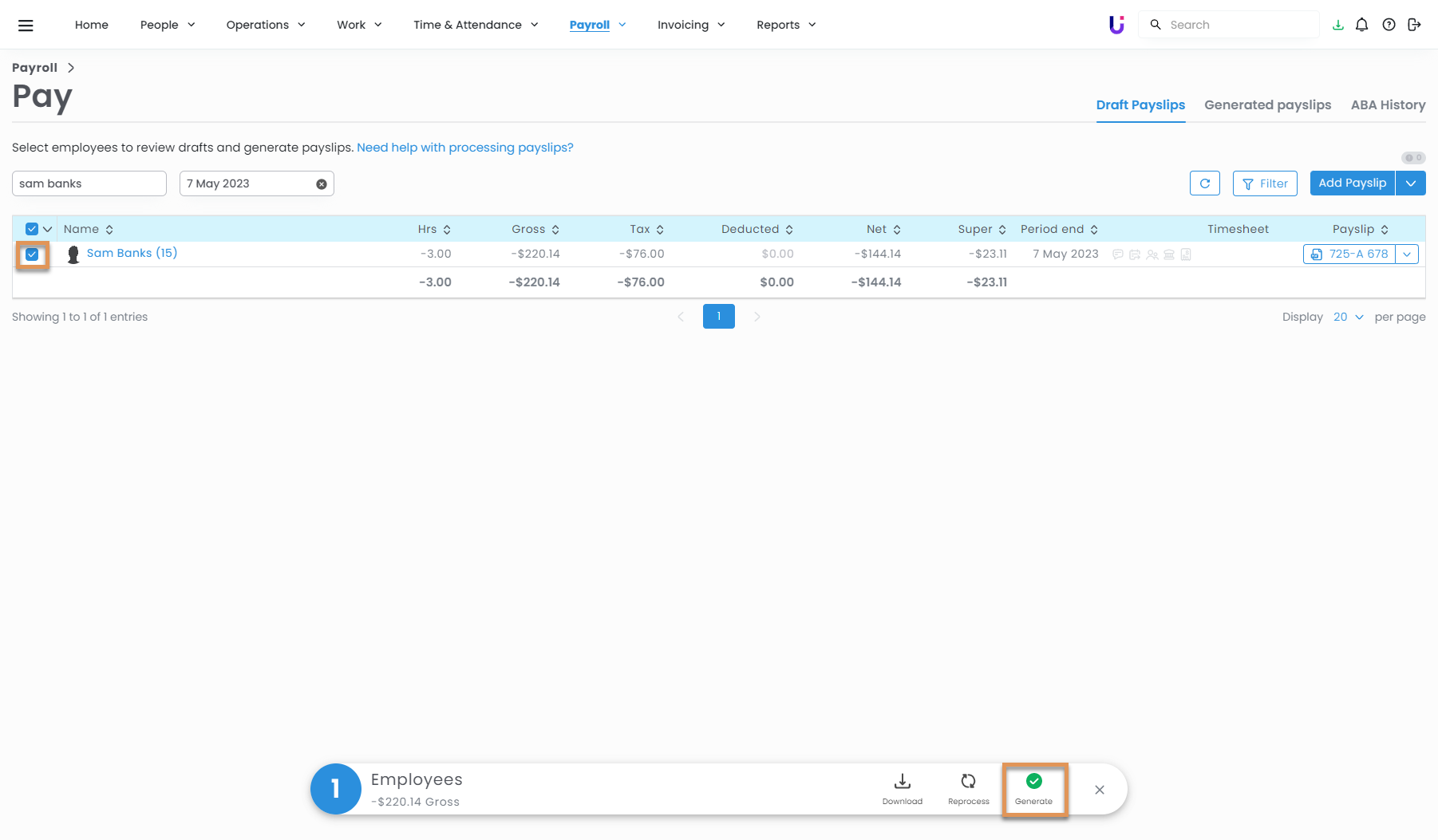
Task: Open the payslip 725-A 678 dropdown arrow
Action: pyautogui.click(x=1407, y=254)
